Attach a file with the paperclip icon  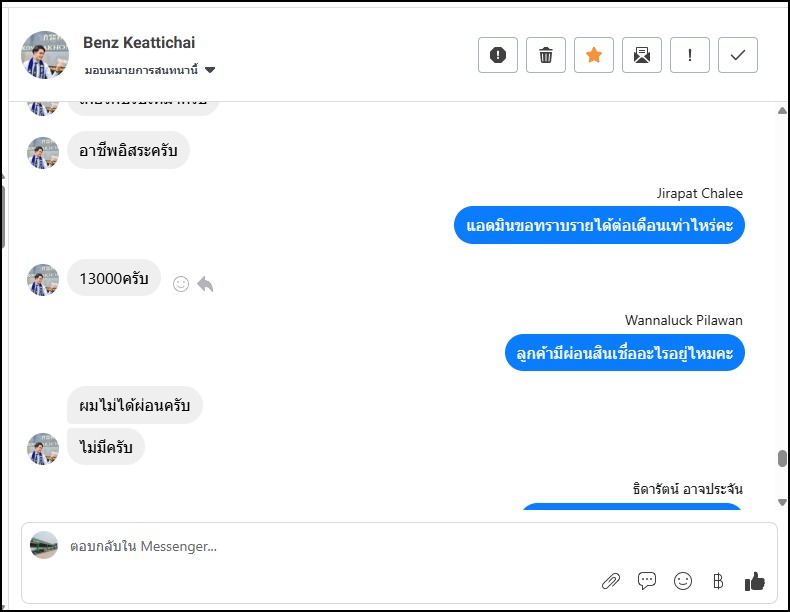coord(610,581)
